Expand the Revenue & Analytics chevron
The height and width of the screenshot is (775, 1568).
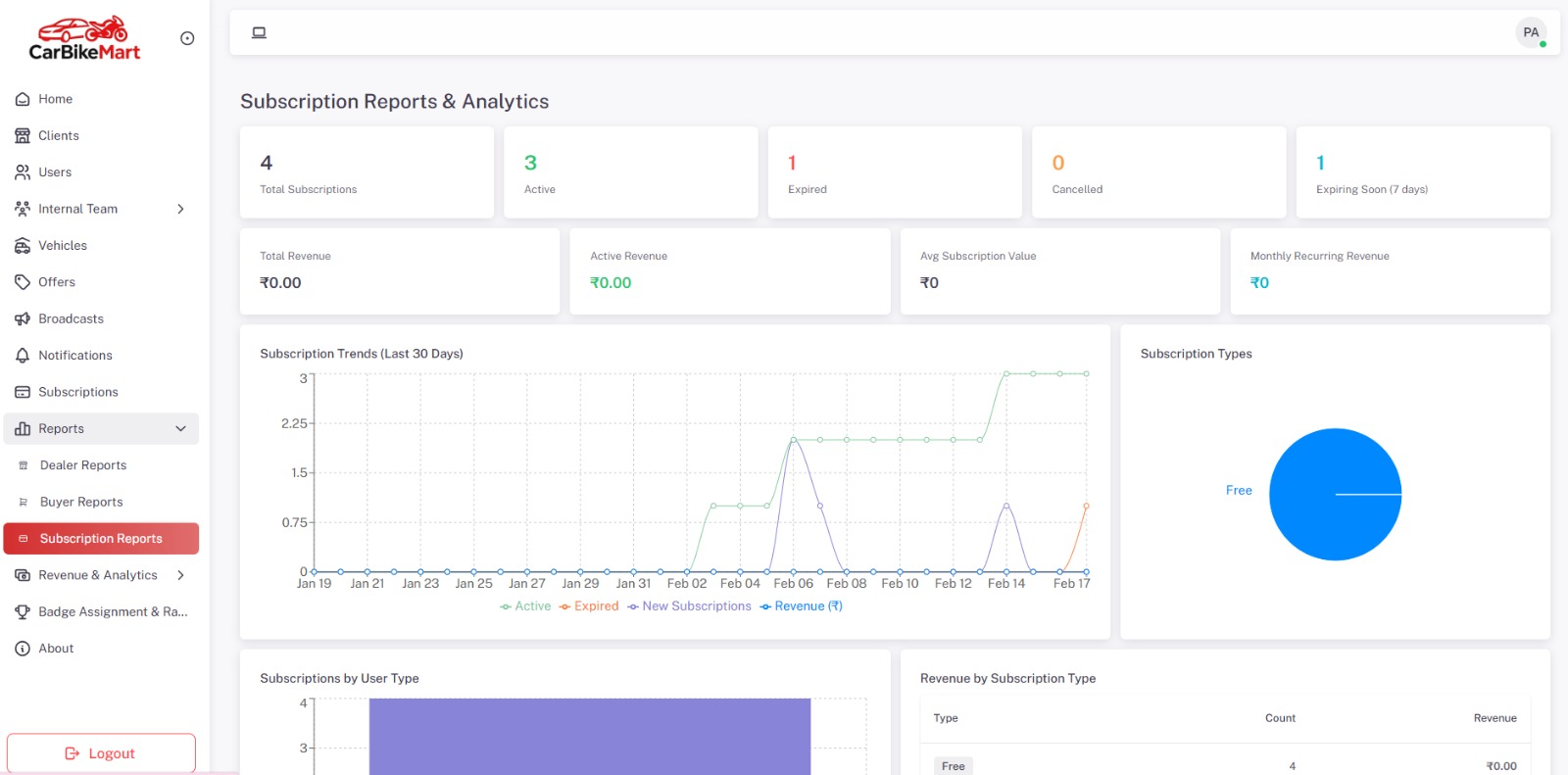coord(180,575)
